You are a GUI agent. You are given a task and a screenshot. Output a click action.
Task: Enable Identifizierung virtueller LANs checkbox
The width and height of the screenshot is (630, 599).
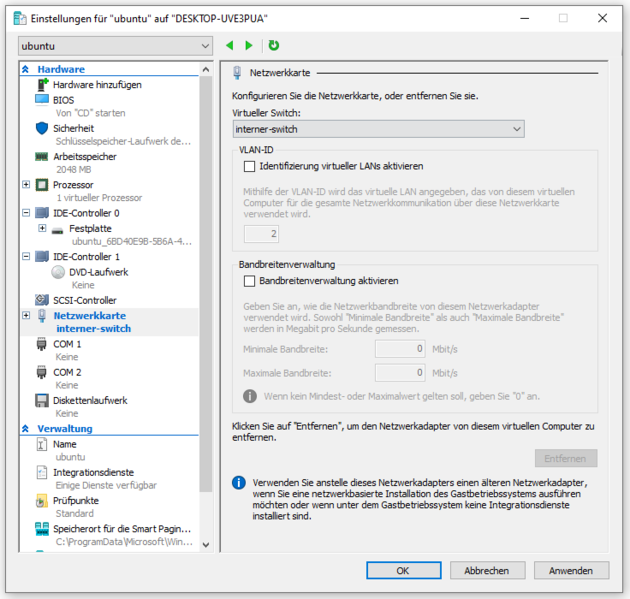click(x=250, y=166)
